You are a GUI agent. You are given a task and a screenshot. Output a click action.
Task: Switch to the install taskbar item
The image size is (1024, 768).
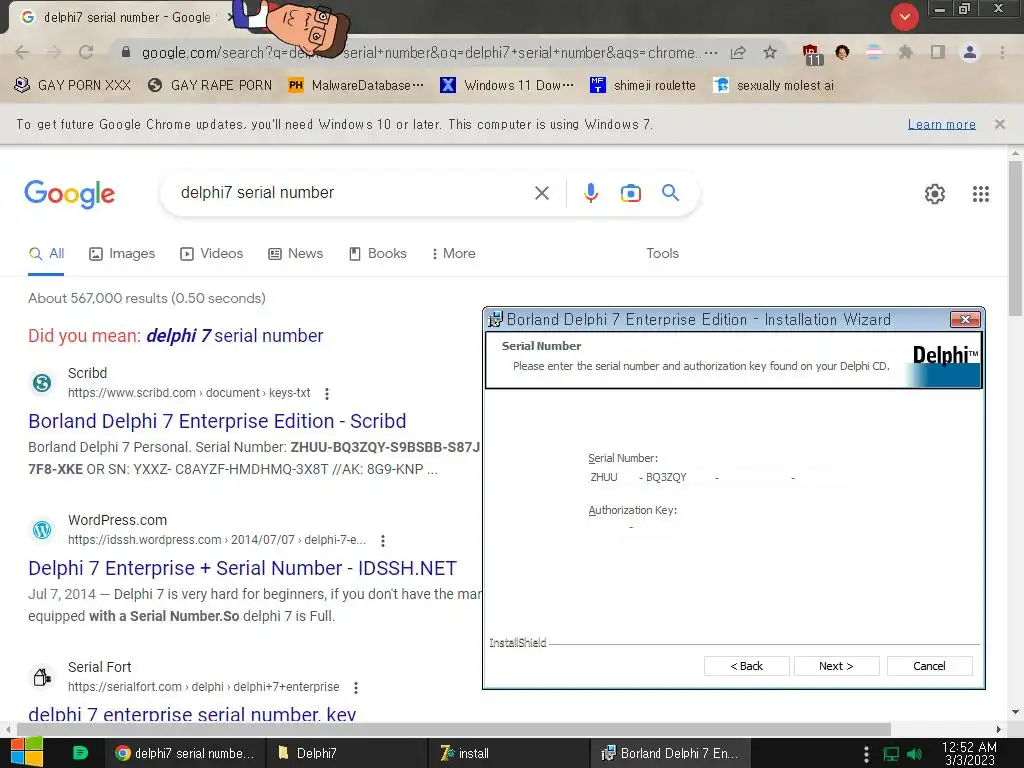[x=509, y=753]
